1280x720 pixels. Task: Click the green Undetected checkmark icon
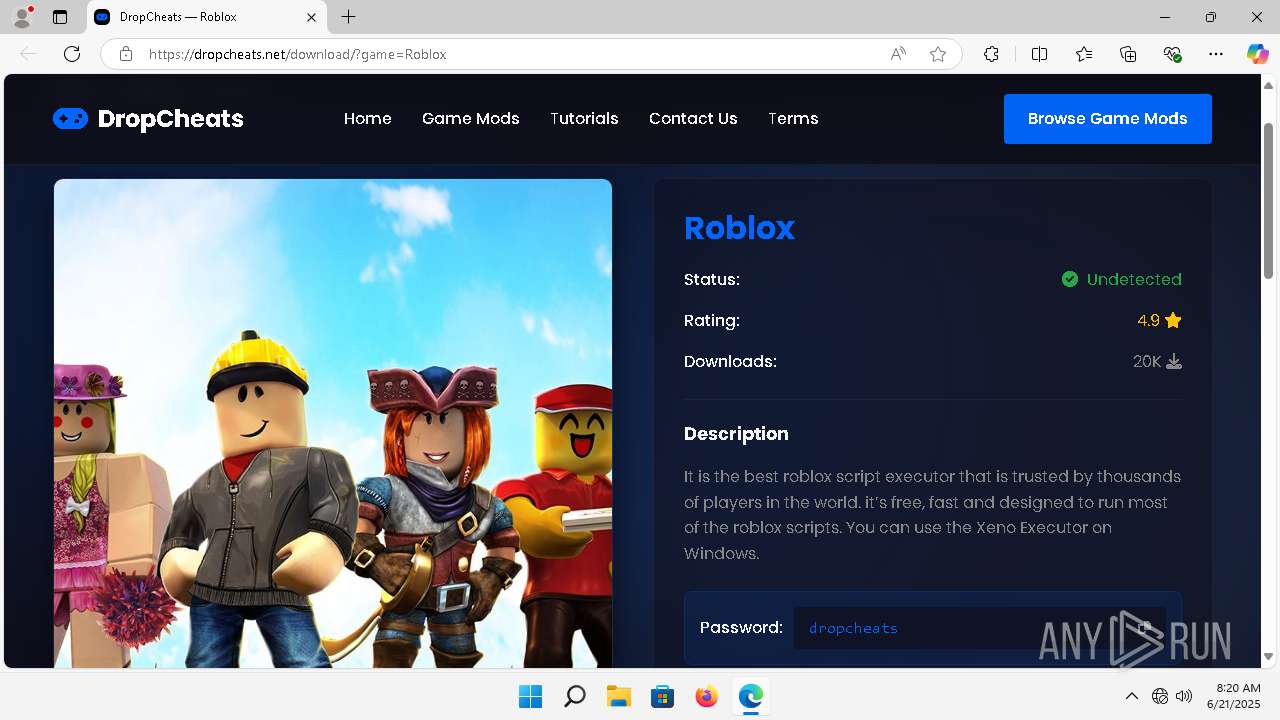(x=1070, y=279)
